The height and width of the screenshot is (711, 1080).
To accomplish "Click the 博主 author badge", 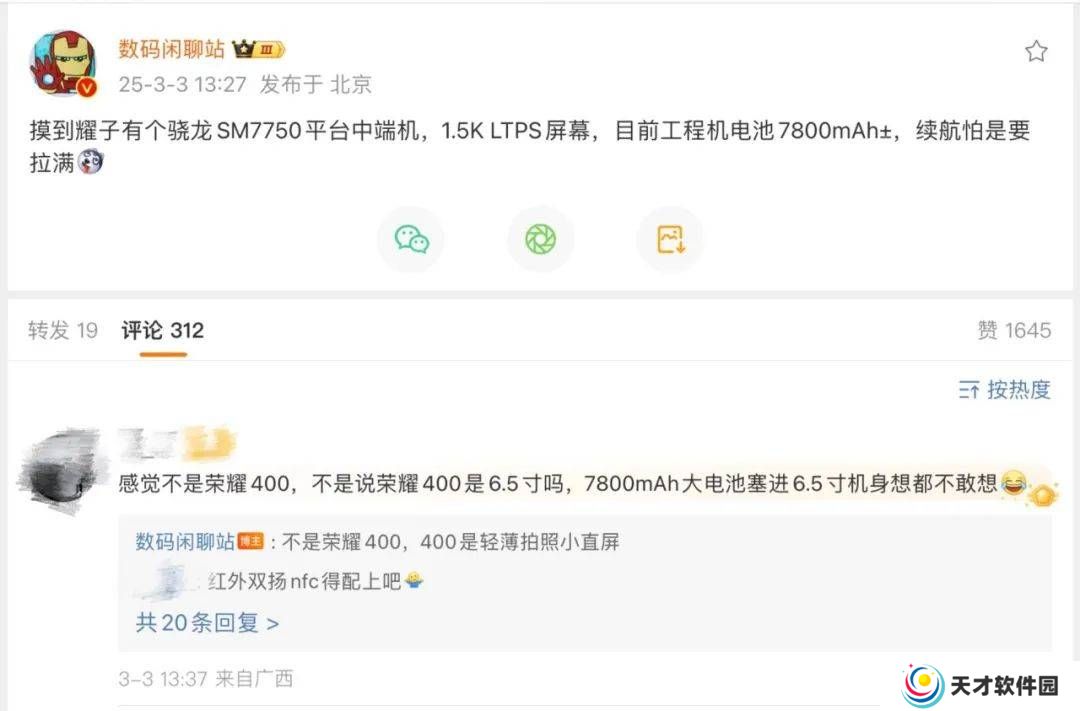I will (x=251, y=542).
